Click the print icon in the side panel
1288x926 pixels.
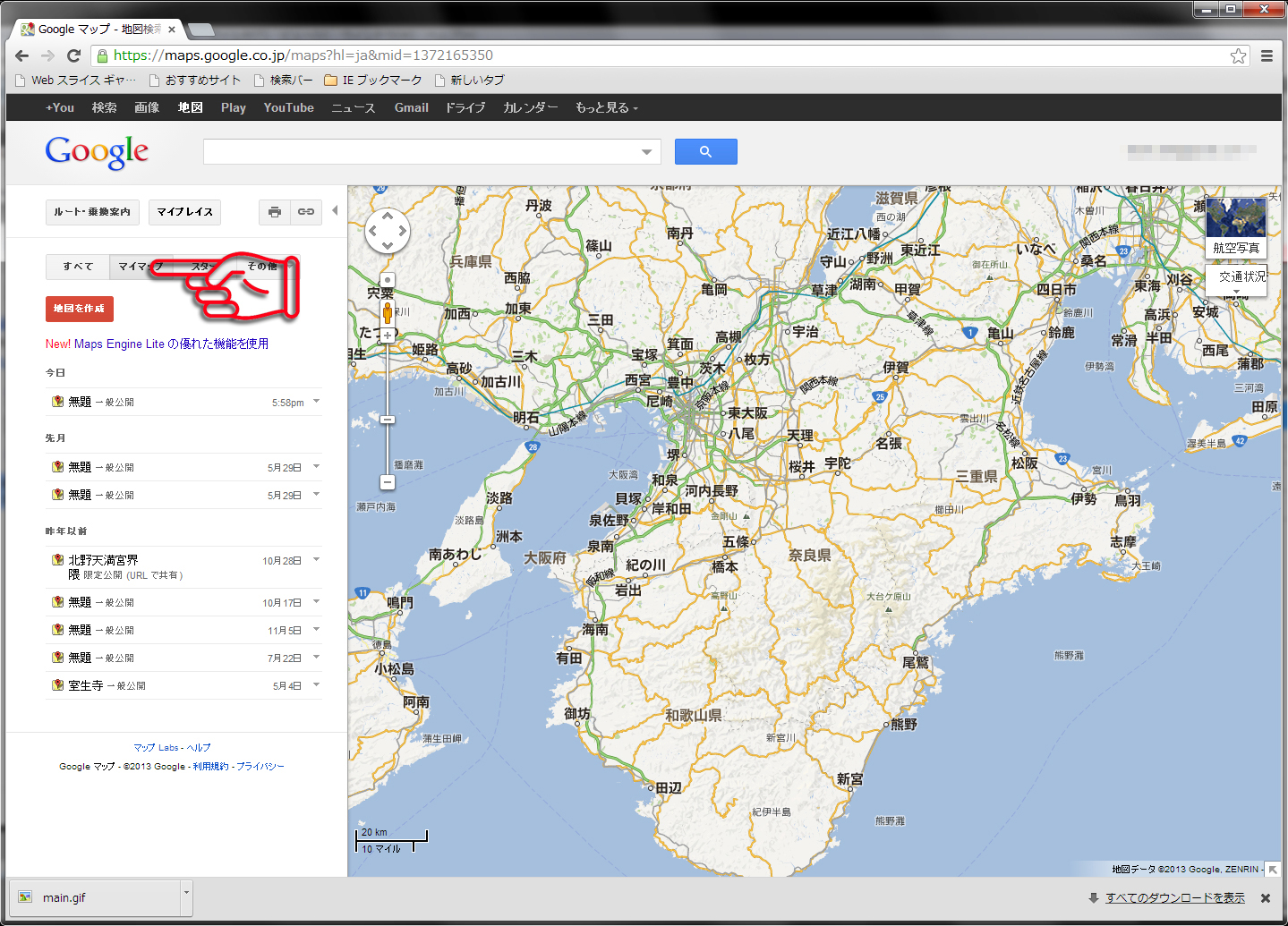point(275,212)
